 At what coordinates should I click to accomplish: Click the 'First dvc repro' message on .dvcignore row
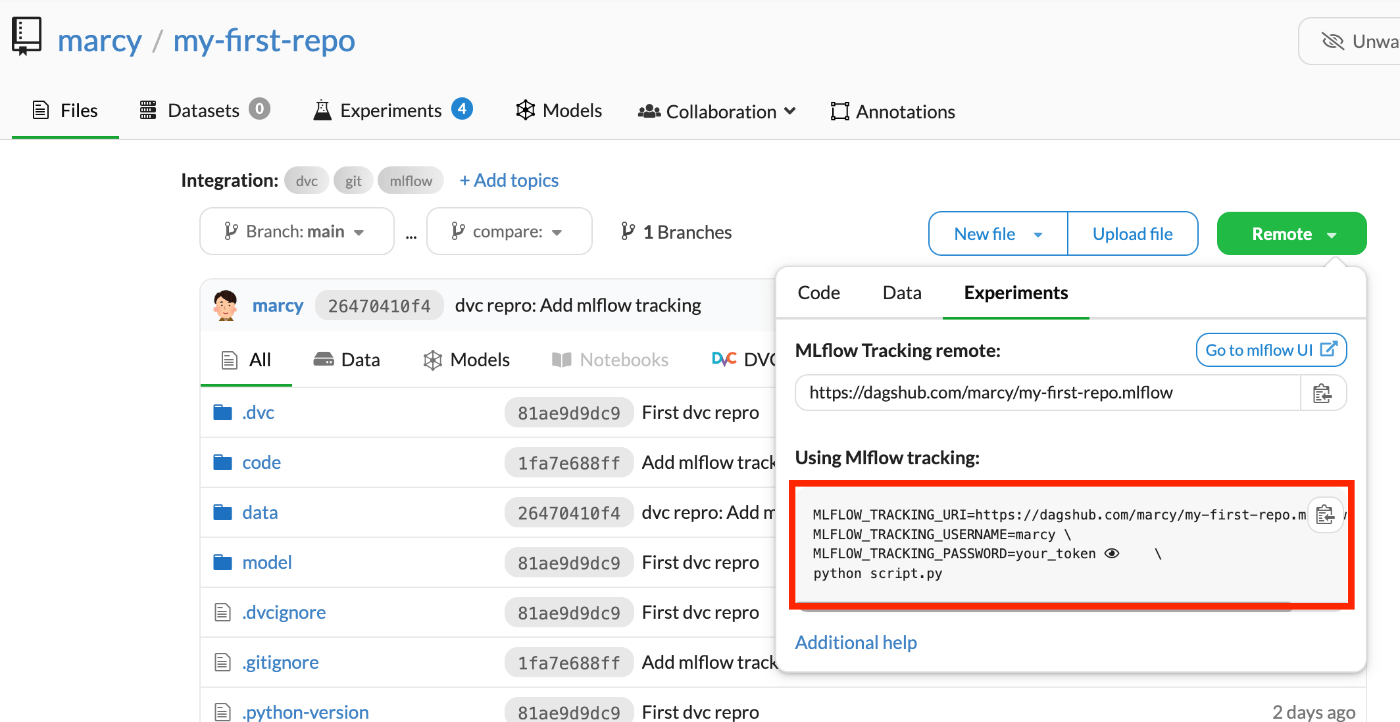[700, 612]
